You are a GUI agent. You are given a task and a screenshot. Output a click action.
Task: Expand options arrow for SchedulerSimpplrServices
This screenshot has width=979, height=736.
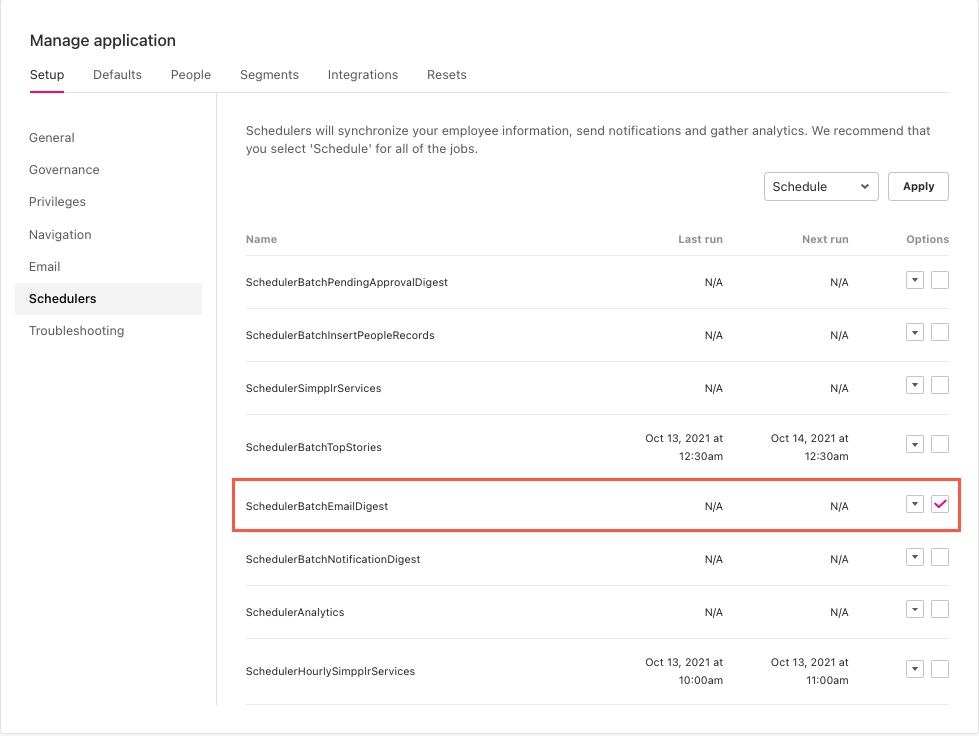point(915,385)
